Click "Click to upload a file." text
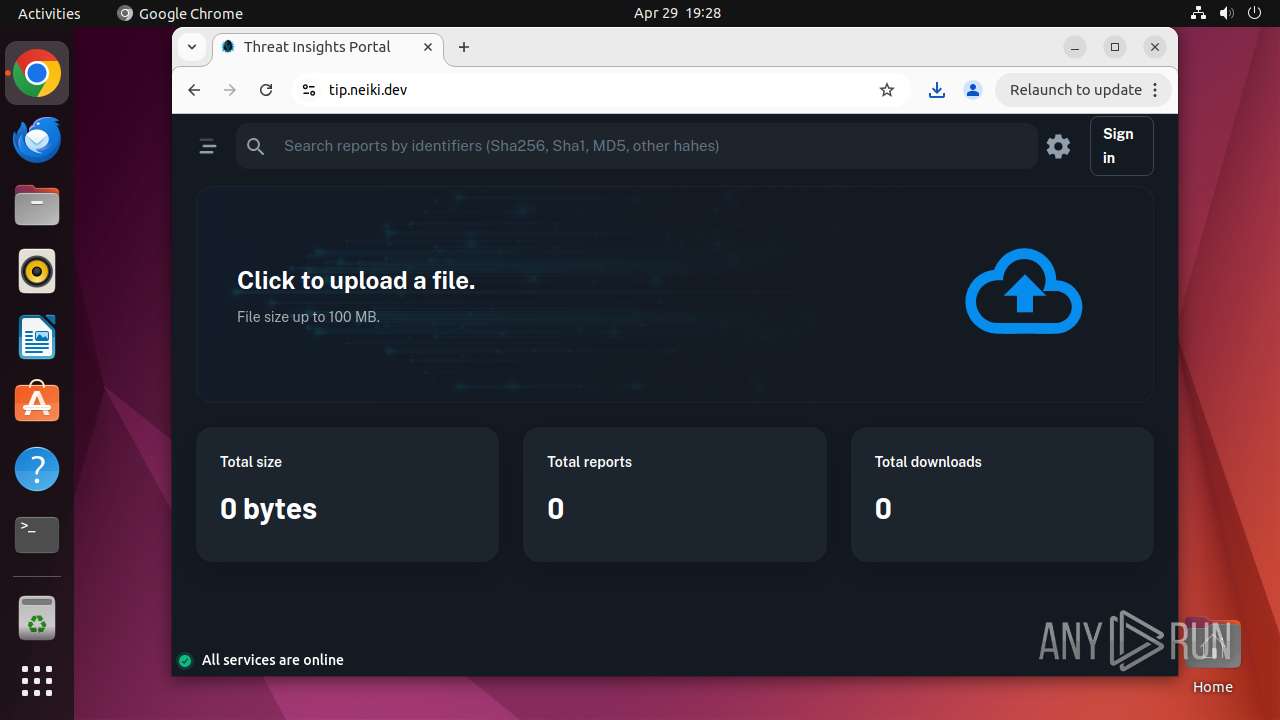Viewport: 1280px width, 720px height. tap(356, 281)
